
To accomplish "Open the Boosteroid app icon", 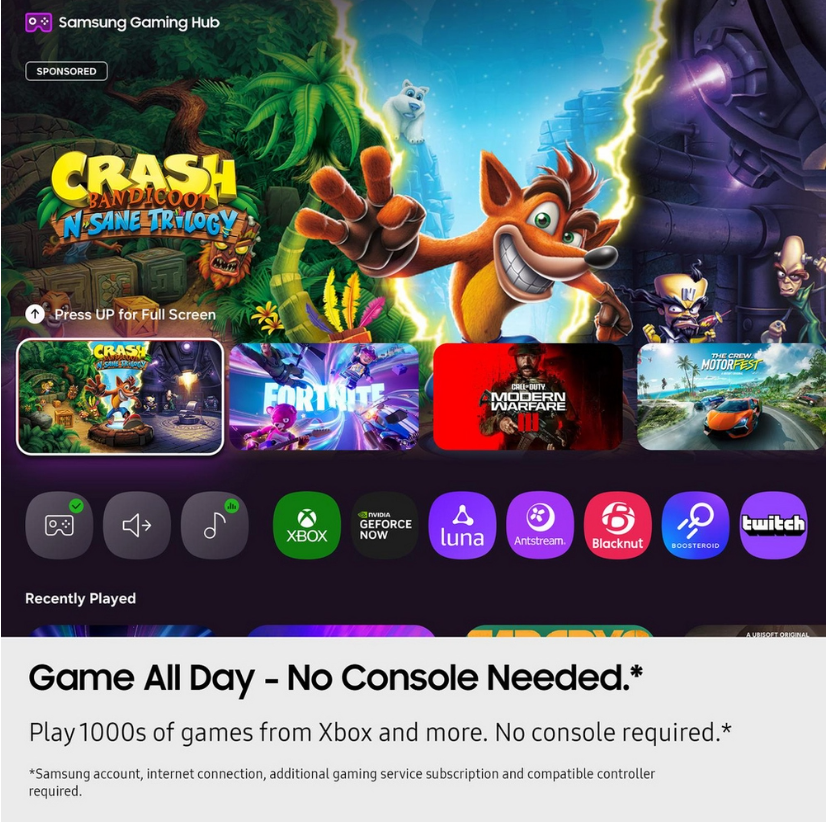I will pyautogui.click(x=695, y=525).
